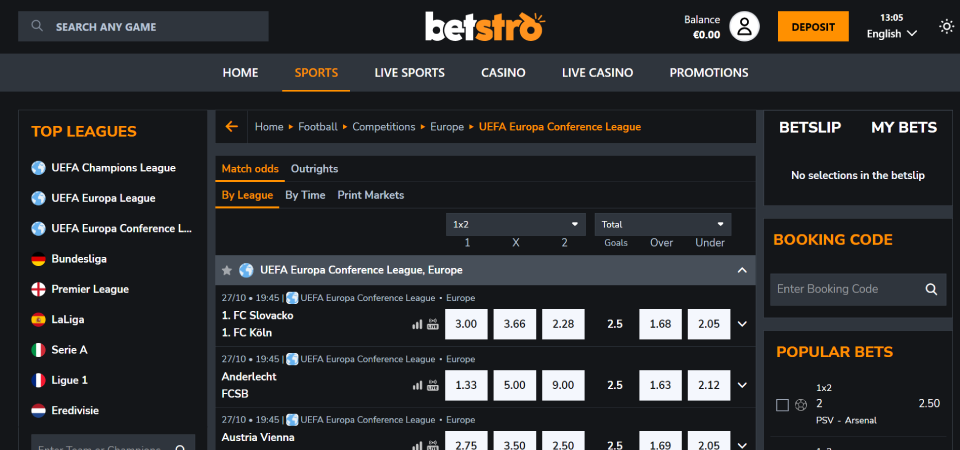Click globe icon in the league header row
The width and height of the screenshot is (960, 450).
tap(246, 270)
